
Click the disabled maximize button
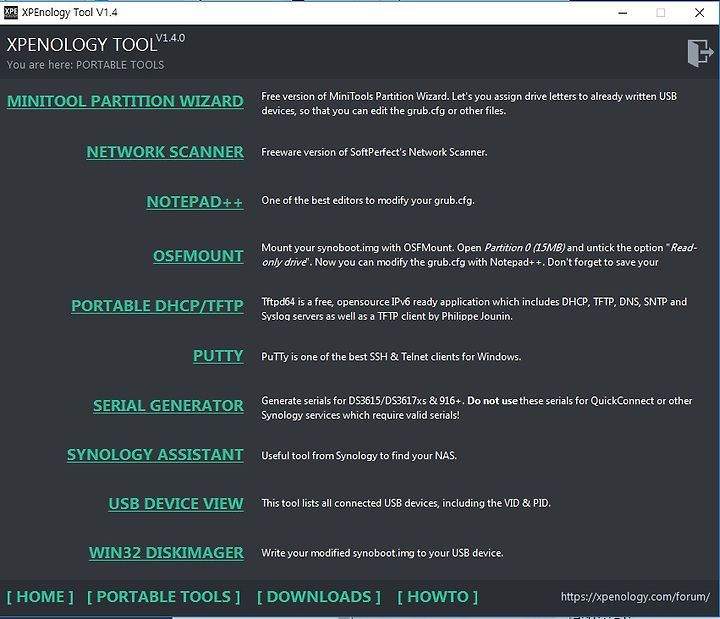pyautogui.click(x=661, y=13)
